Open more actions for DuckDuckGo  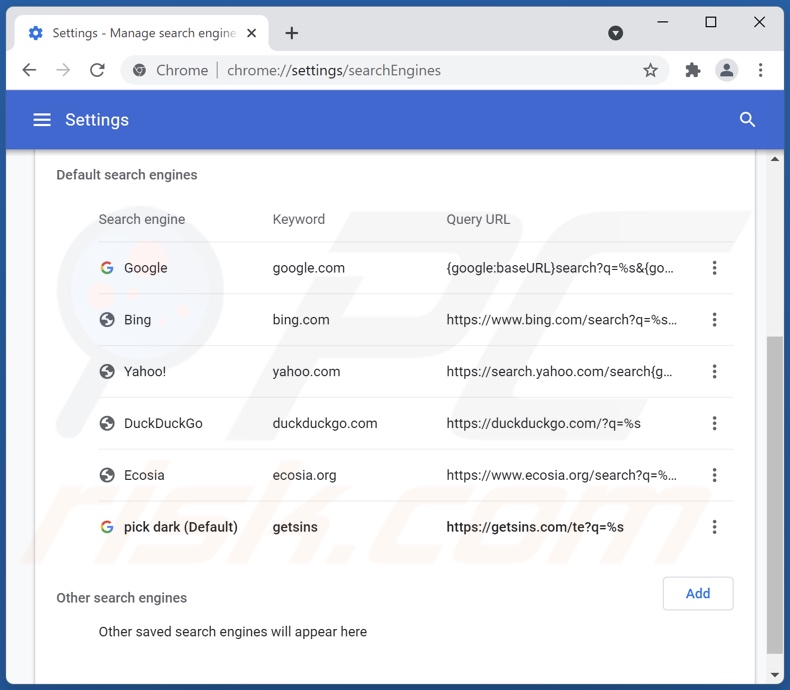[714, 423]
